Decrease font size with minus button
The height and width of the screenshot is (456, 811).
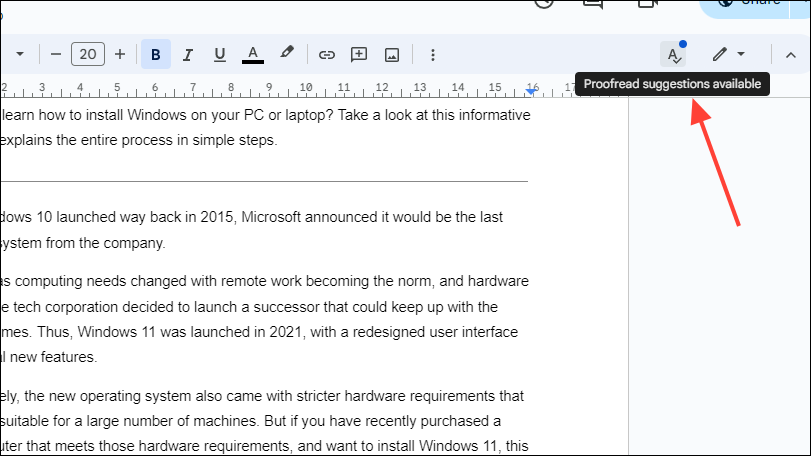56,54
